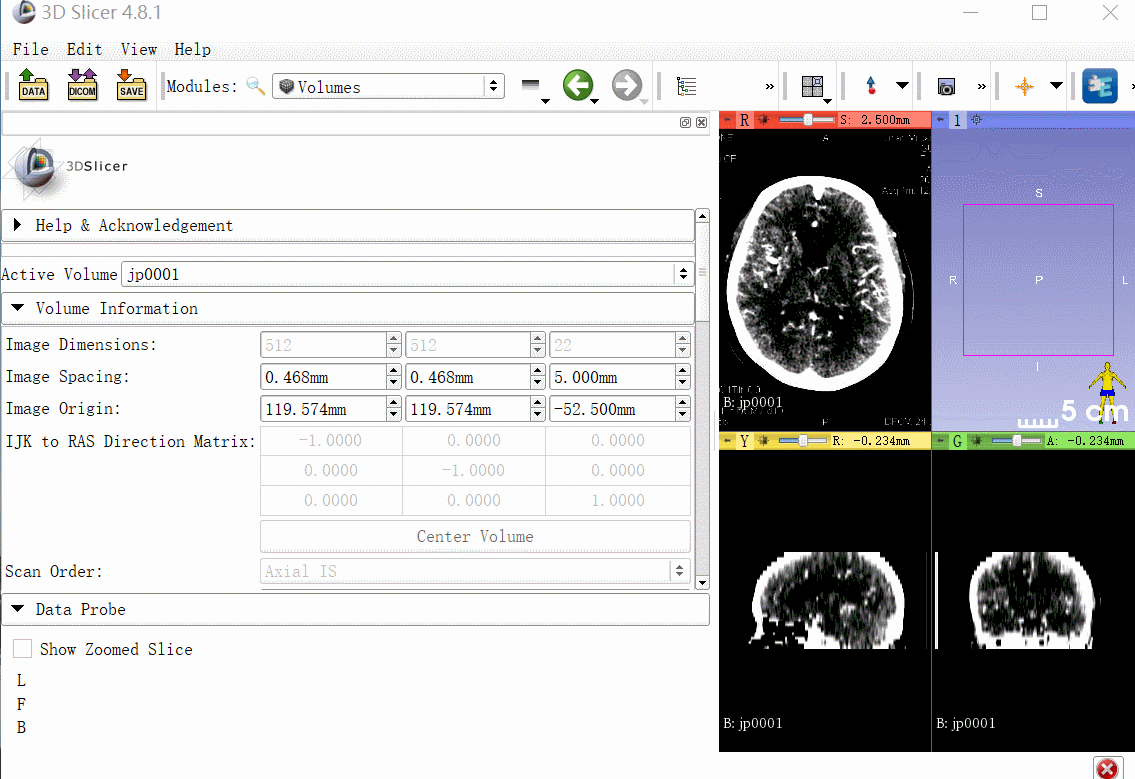Click the Center Volume button
1135x779 pixels.
coord(475,536)
